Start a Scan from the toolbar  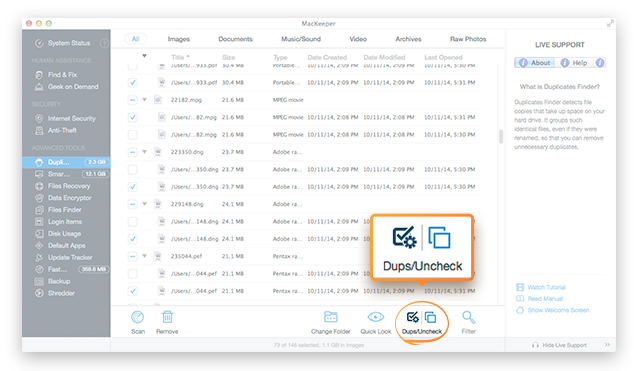tap(138, 322)
